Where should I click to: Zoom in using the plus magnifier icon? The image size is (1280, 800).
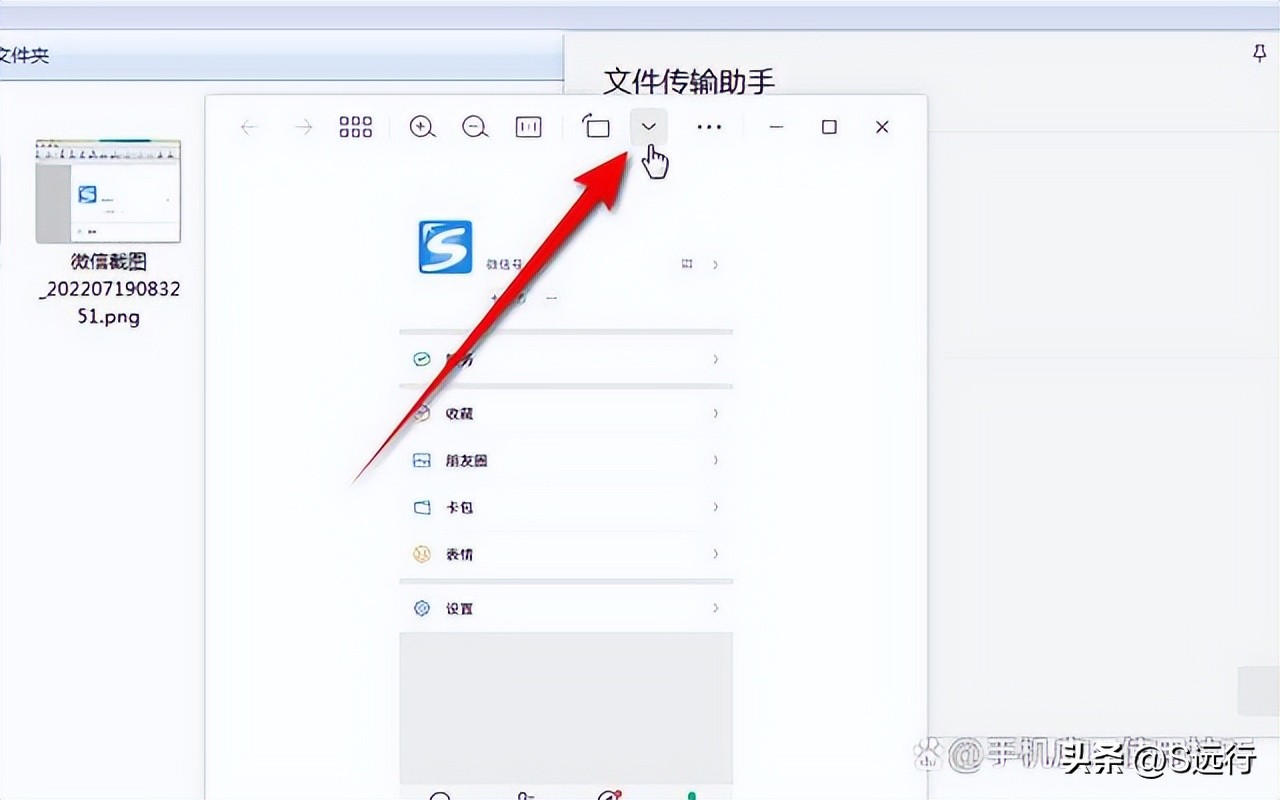(423, 127)
